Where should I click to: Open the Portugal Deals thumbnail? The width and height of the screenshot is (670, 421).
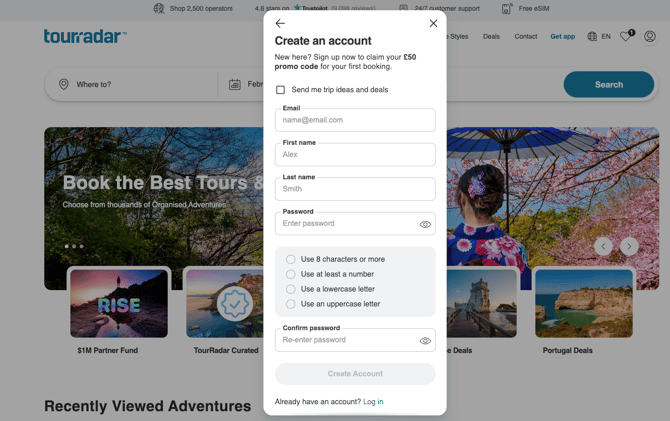pyautogui.click(x=584, y=303)
